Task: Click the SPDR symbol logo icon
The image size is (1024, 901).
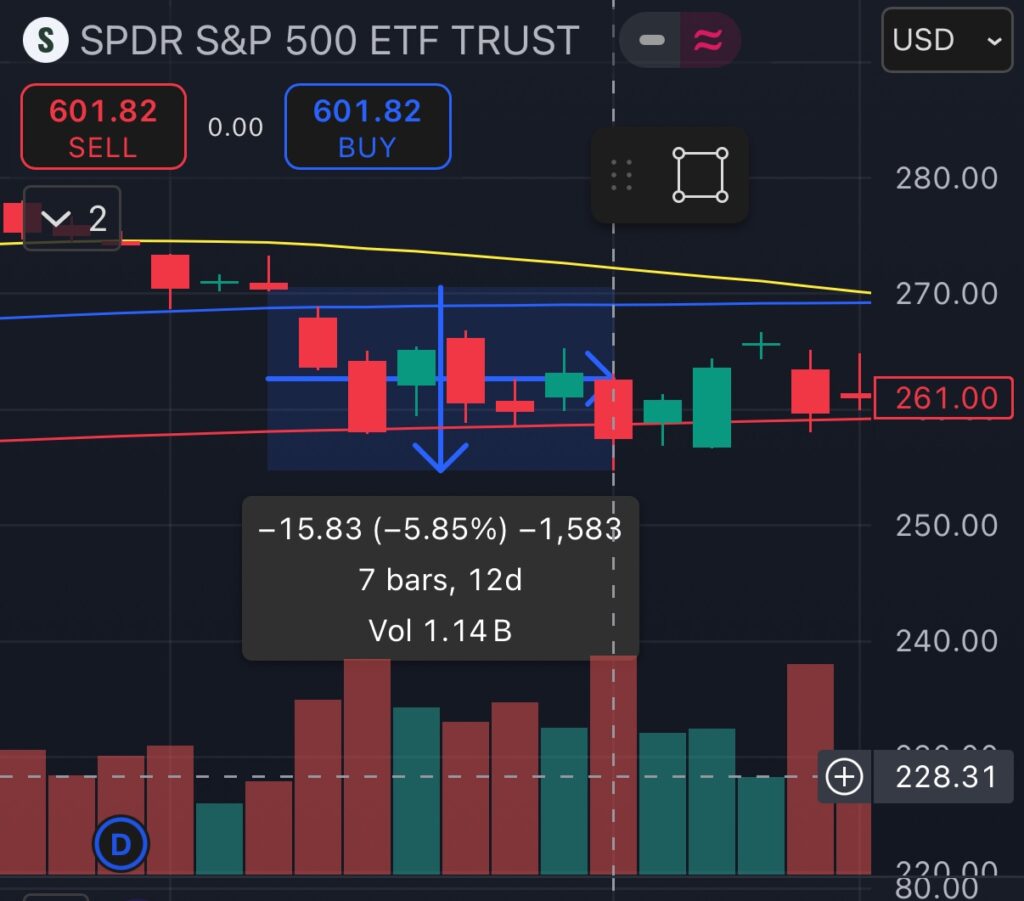Action: point(45,40)
